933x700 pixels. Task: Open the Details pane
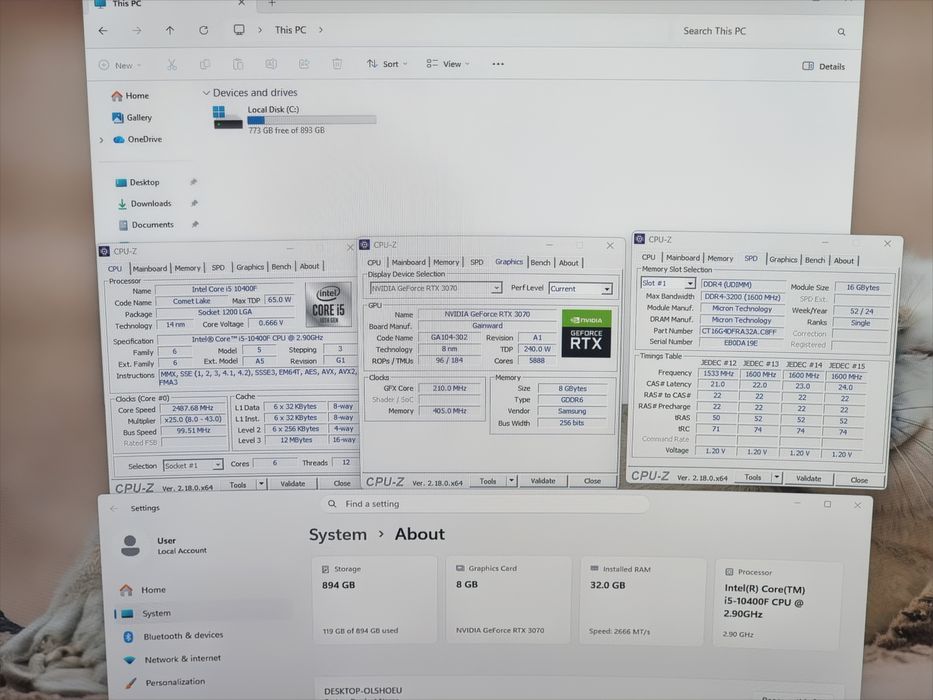(824, 66)
